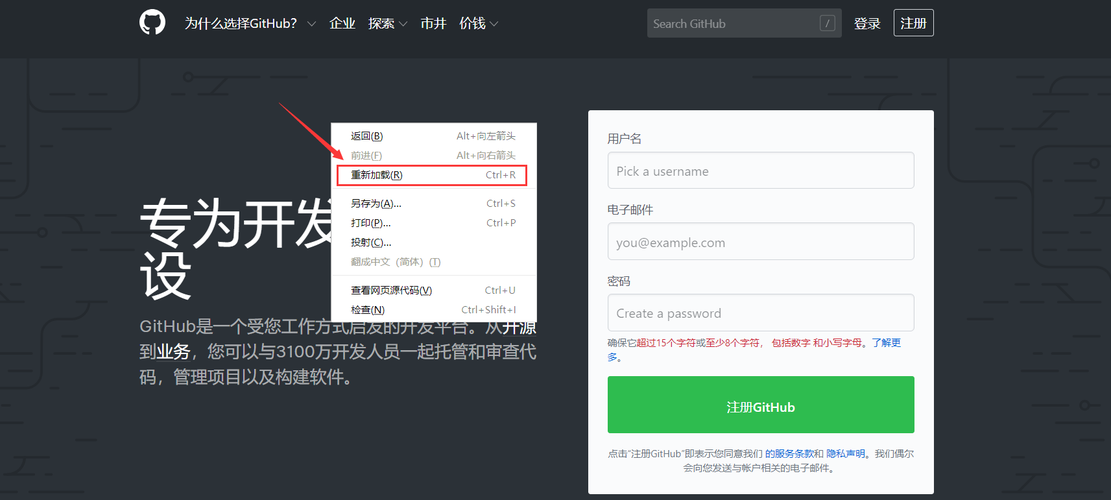The height and width of the screenshot is (500, 1111).
Task: Focus the Search GitHub field
Action: tap(744, 23)
